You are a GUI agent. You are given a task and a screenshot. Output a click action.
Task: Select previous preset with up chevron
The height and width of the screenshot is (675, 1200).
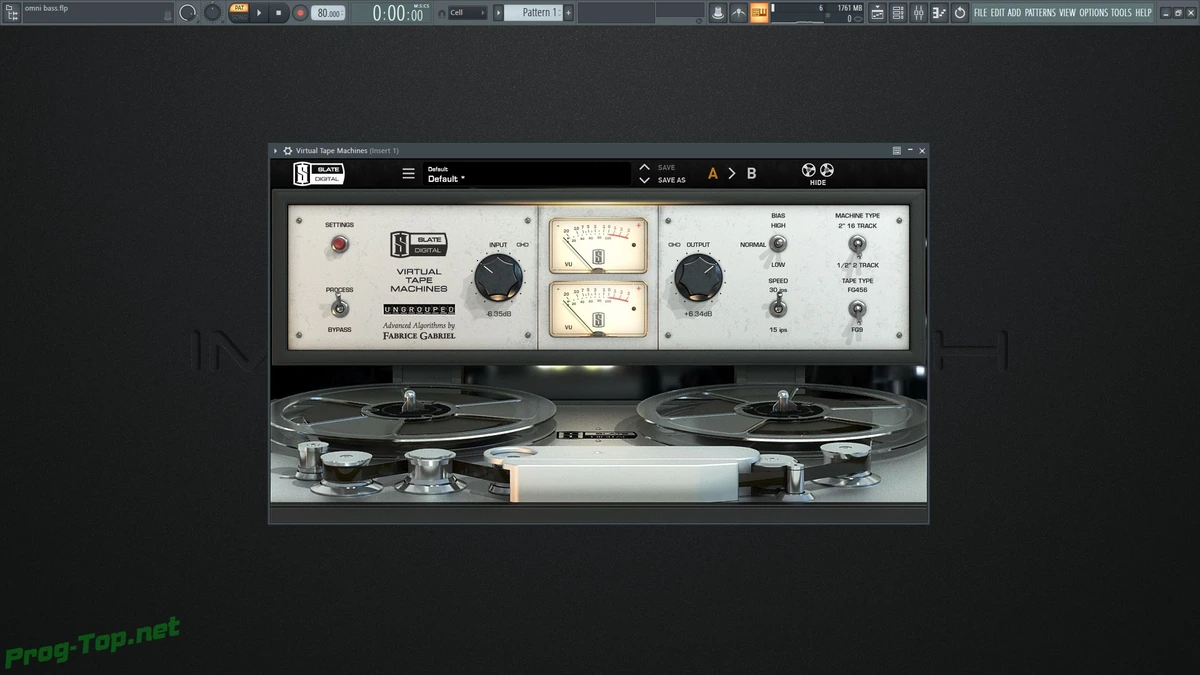pos(645,167)
